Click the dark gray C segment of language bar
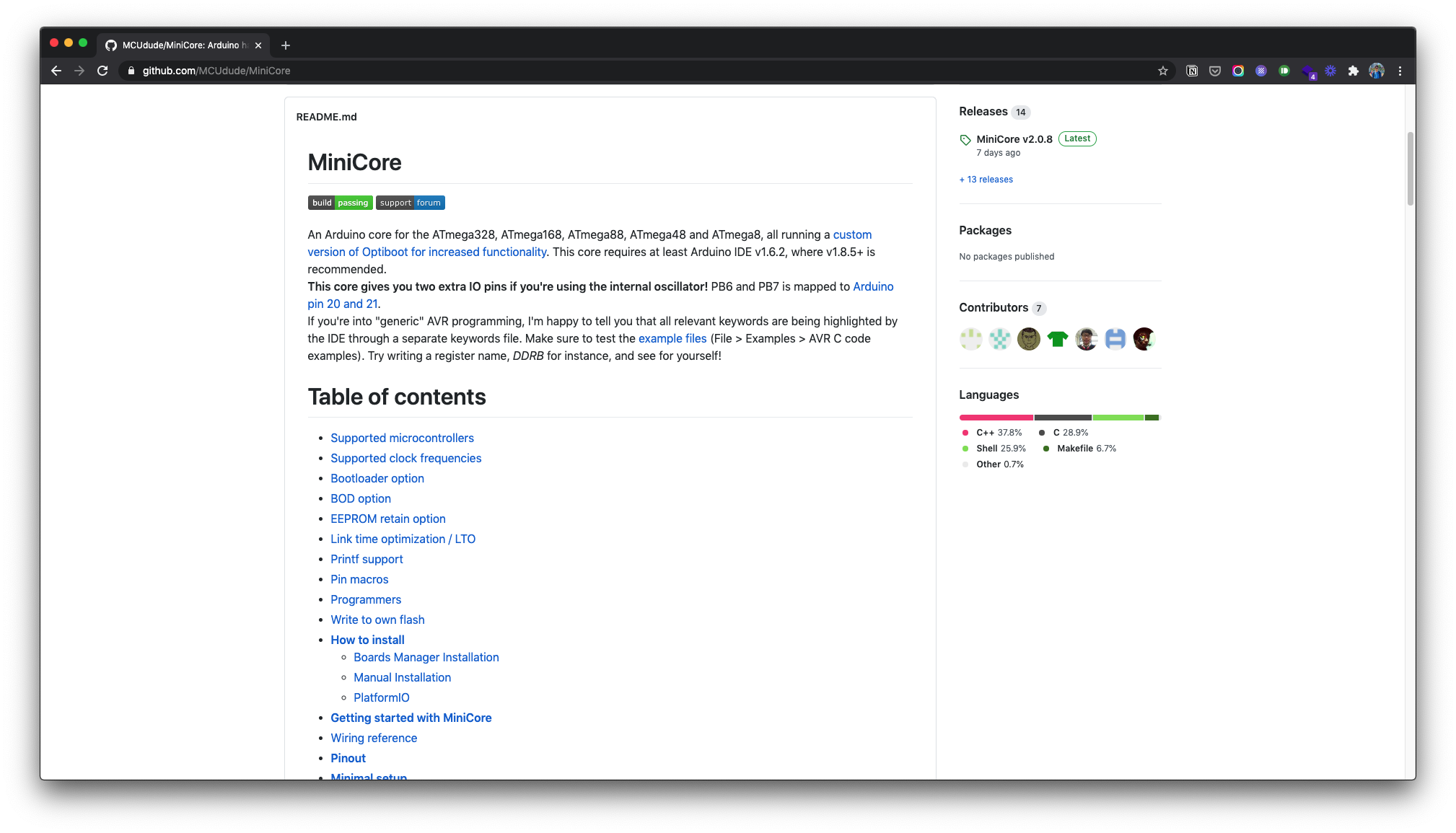Viewport: 1456px width, 833px height. click(1063, 418)
